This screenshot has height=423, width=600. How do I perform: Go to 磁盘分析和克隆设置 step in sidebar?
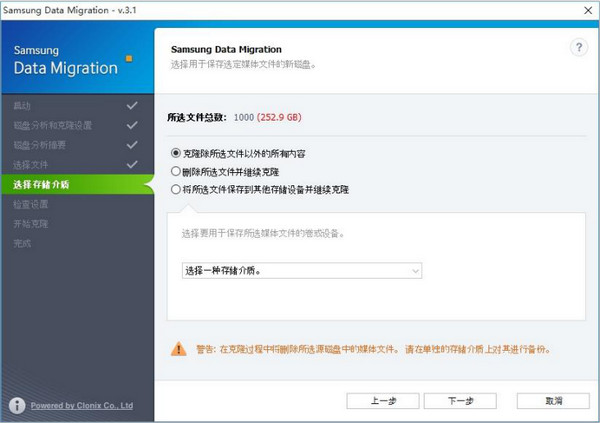(52, 125)
